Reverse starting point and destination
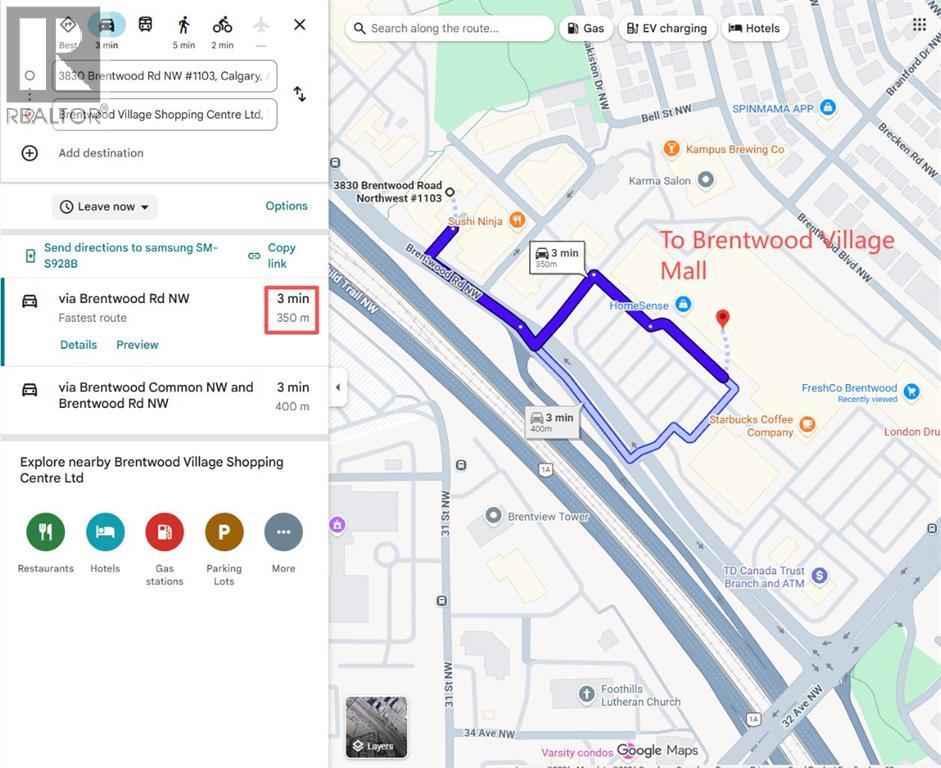Viewport: 941px width, 768px height. 299,94
